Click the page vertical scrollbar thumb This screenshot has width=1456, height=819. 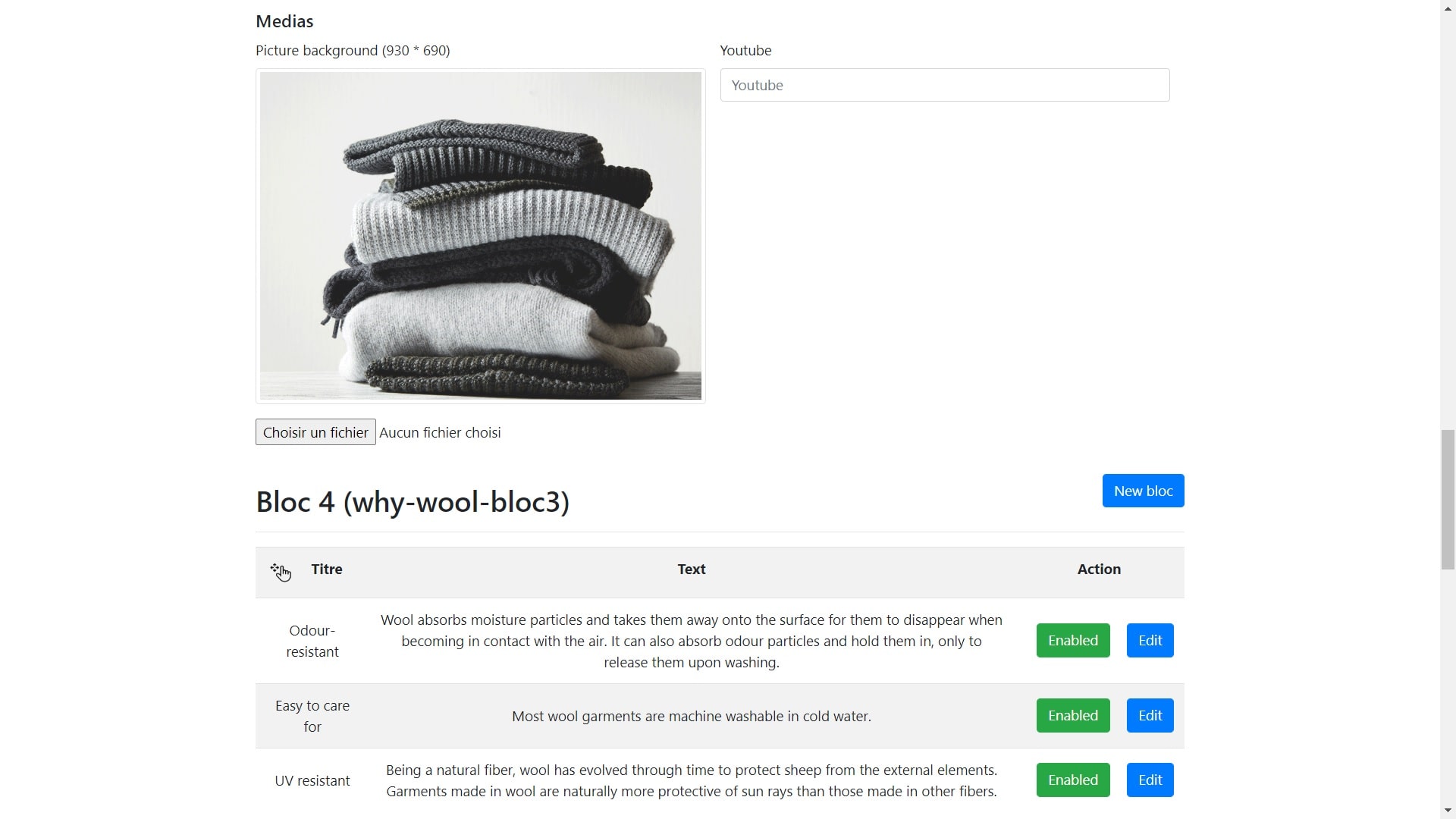coord(1448,499)
